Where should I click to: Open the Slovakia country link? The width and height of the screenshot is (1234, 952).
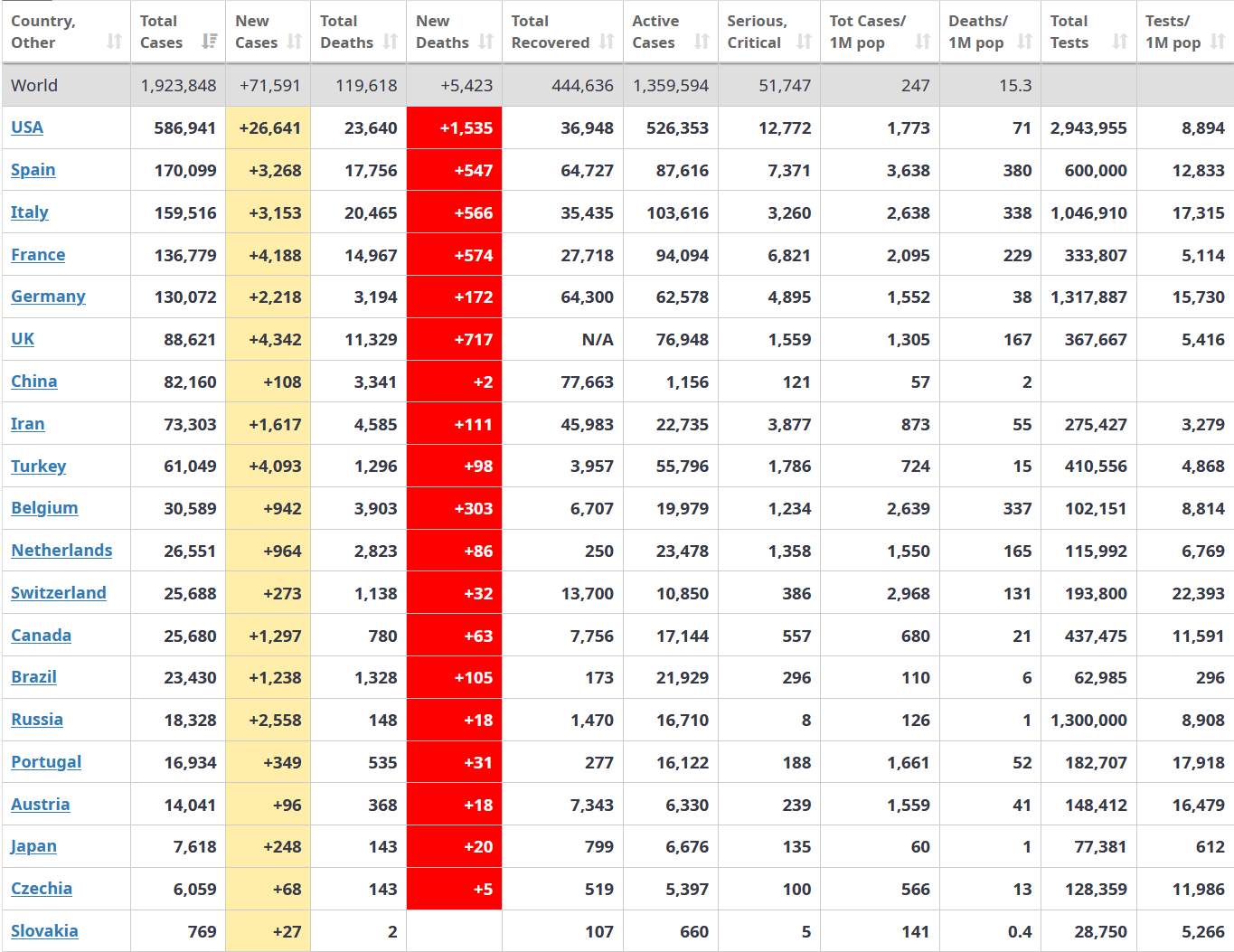click(44, 931)
